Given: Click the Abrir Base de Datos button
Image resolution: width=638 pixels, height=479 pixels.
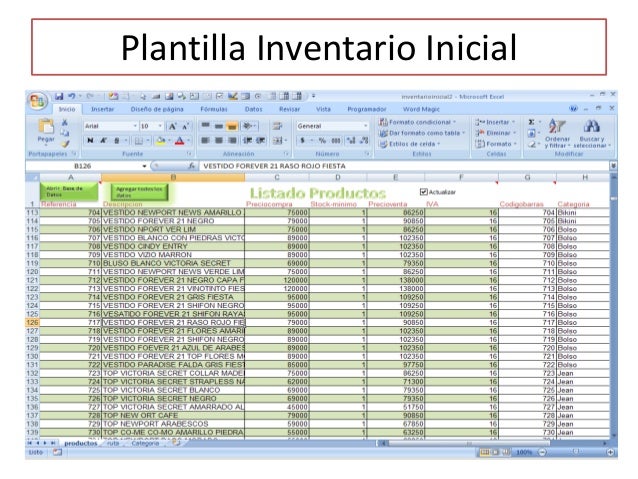Looking at the screenshot, I should pyautogui.click(x=69, y=191).
